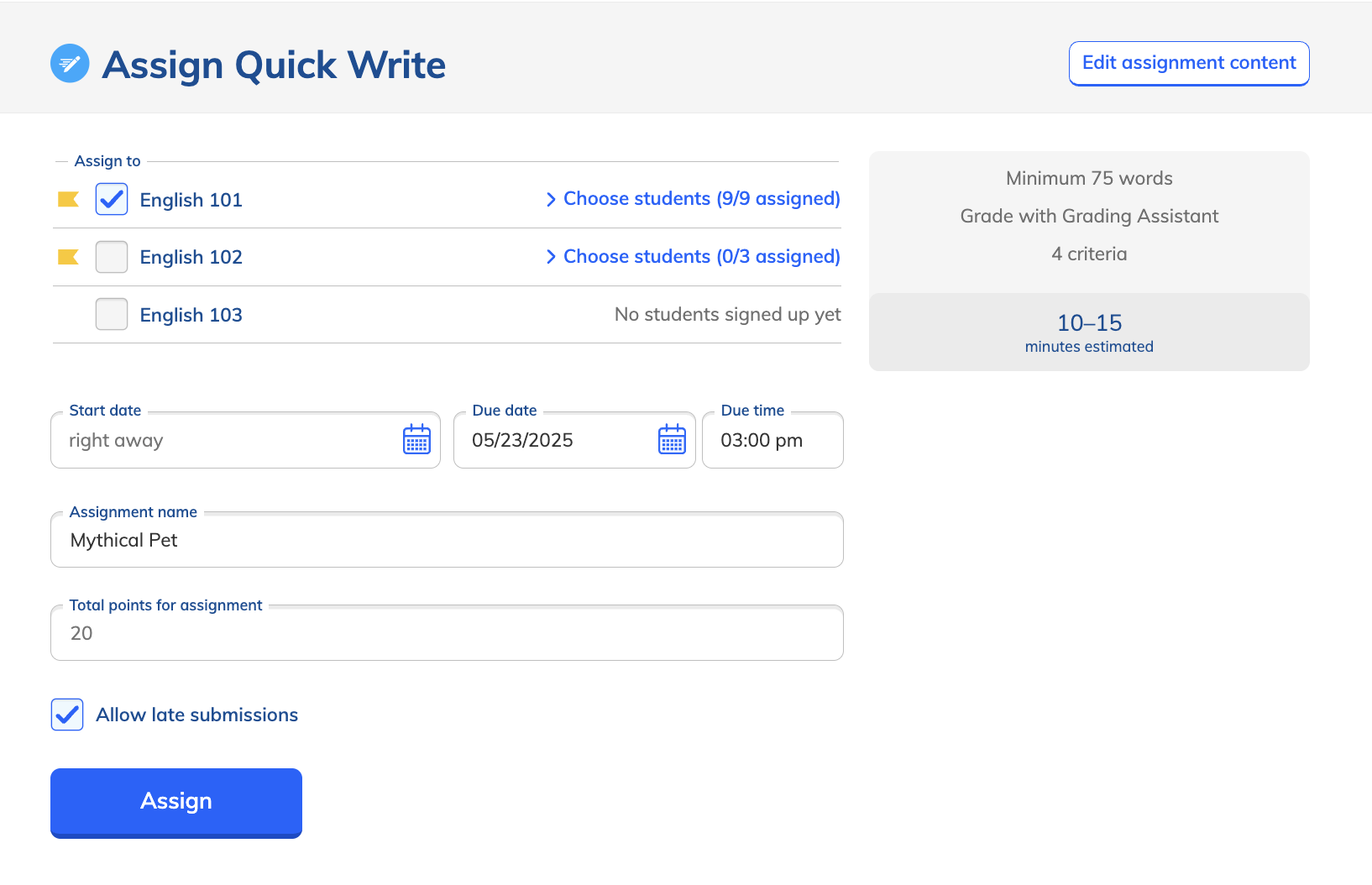Open Edit assignment content
The height and width of the screenshot is (885, 1372).
pyautogui.click(x=1188, y=63)
